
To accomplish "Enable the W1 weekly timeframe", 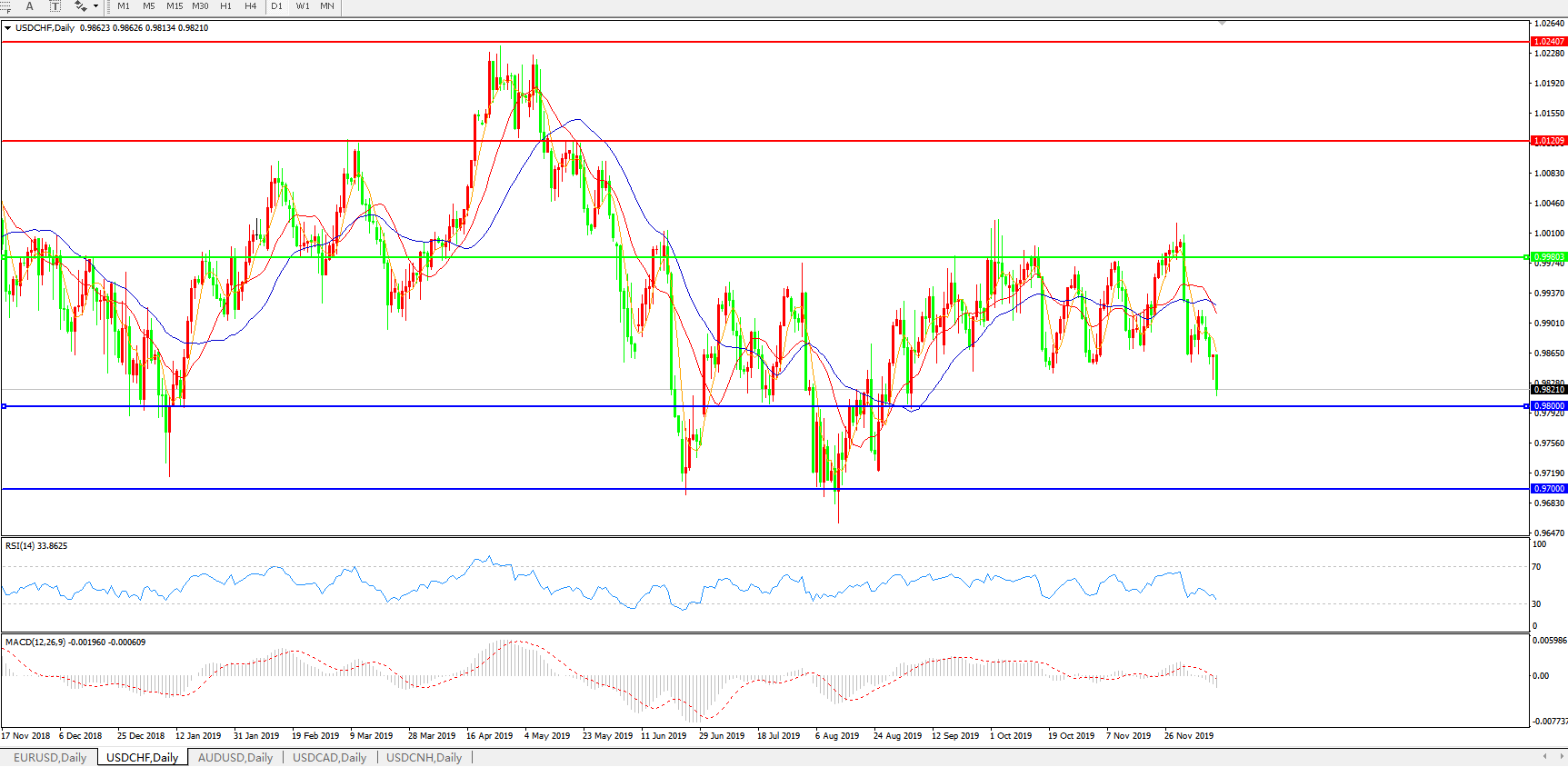I will (x=302, y=6).
